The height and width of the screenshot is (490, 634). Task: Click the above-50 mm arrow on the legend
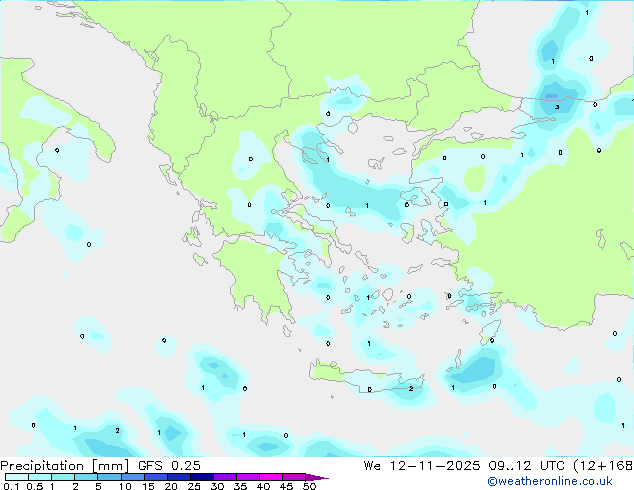(317, 477)
